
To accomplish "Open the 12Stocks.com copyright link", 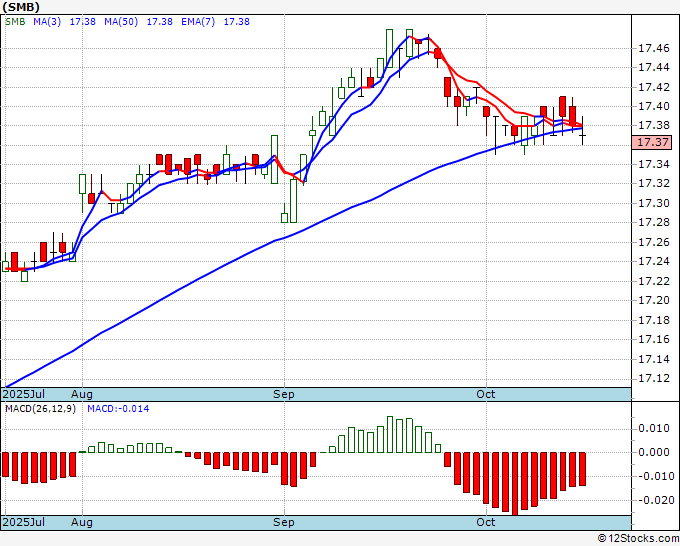I will pyautogui.click(x=638, y=539).
